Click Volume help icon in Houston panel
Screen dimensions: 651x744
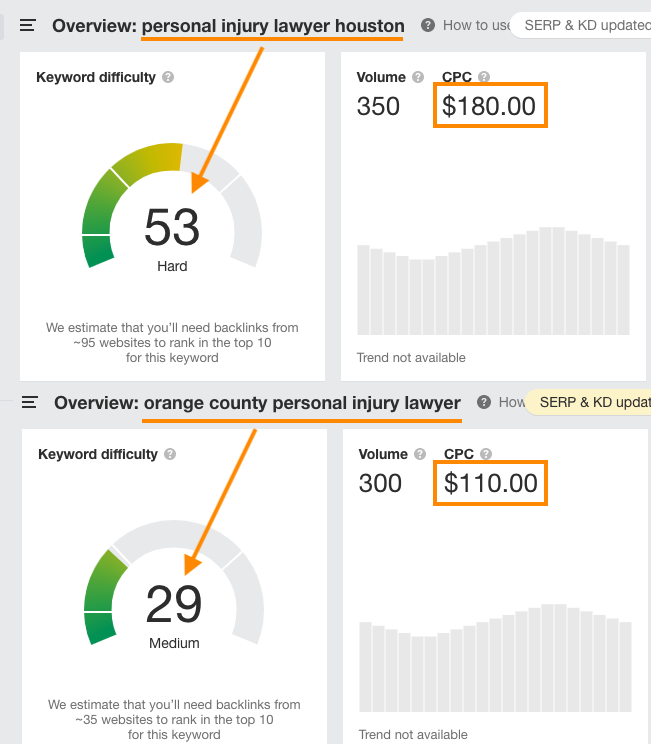tap(418, 77)
